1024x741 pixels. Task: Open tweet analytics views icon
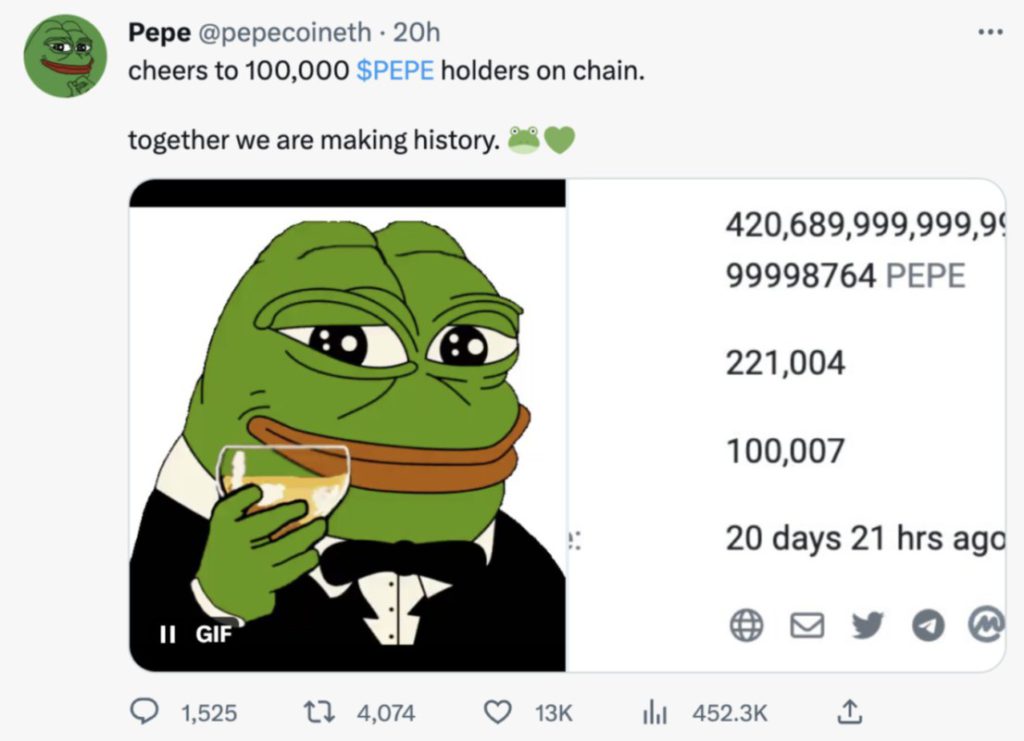654,712
